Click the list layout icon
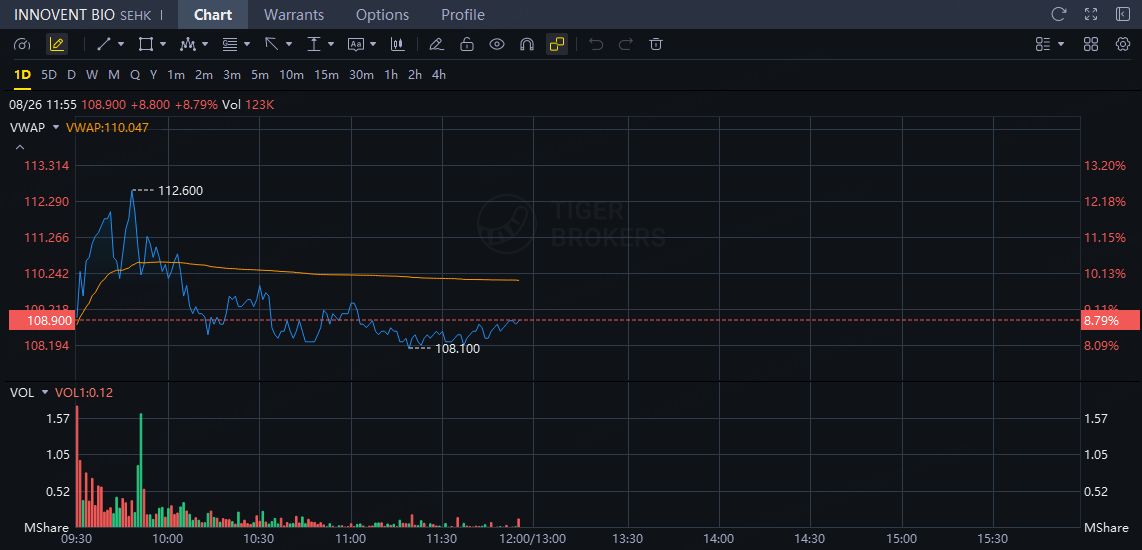The height and width of the screenshot is (550, 1142). pos(1043,44)
